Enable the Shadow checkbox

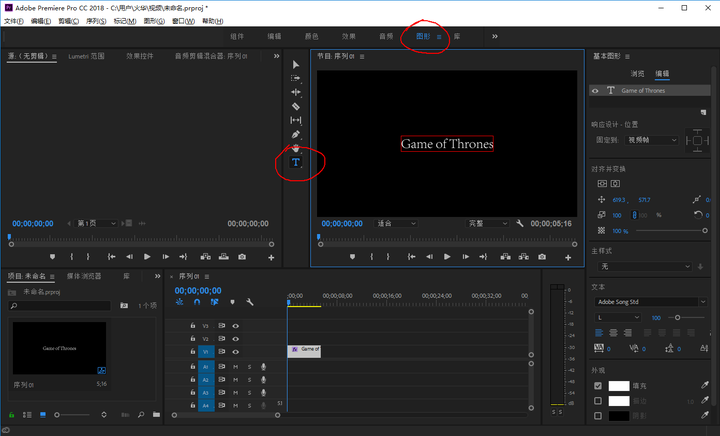pos(598,415)
